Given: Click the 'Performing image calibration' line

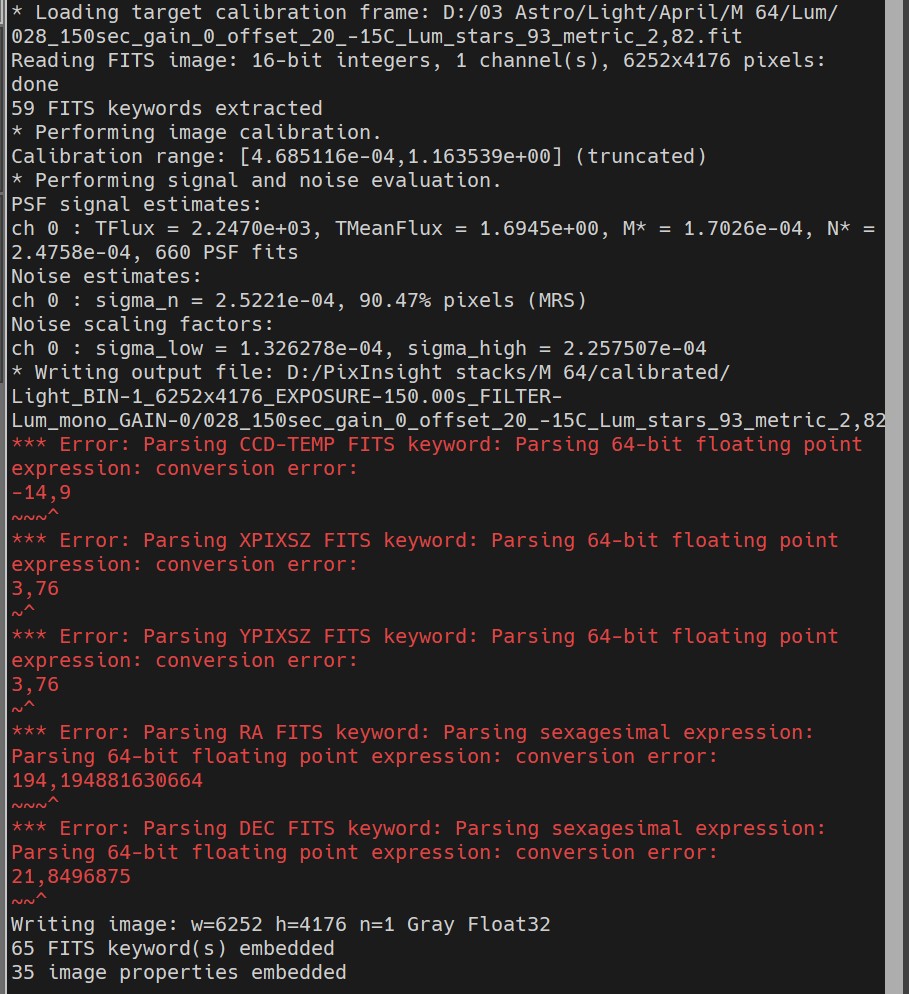Looking at the screenshot, I should tap(197, 132).
